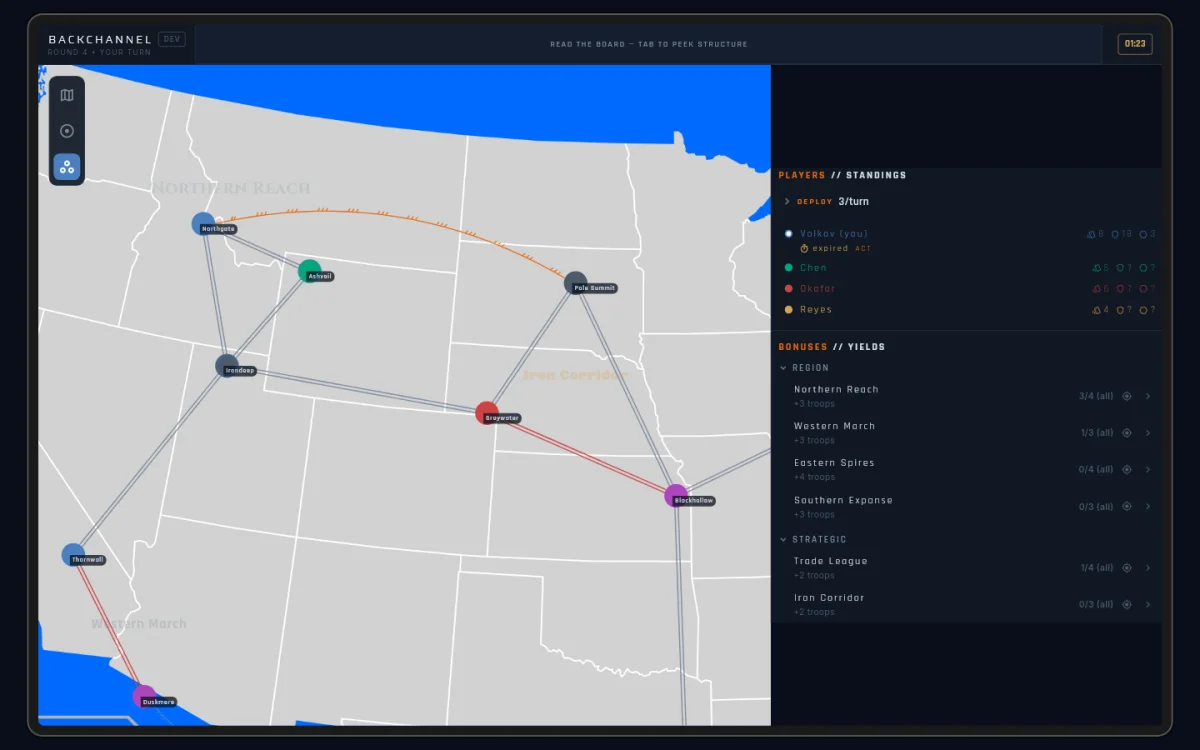Locate Iron Corridor with its target icon
This screenshot has height=750, width=1200.
(x=1127, y=605)
